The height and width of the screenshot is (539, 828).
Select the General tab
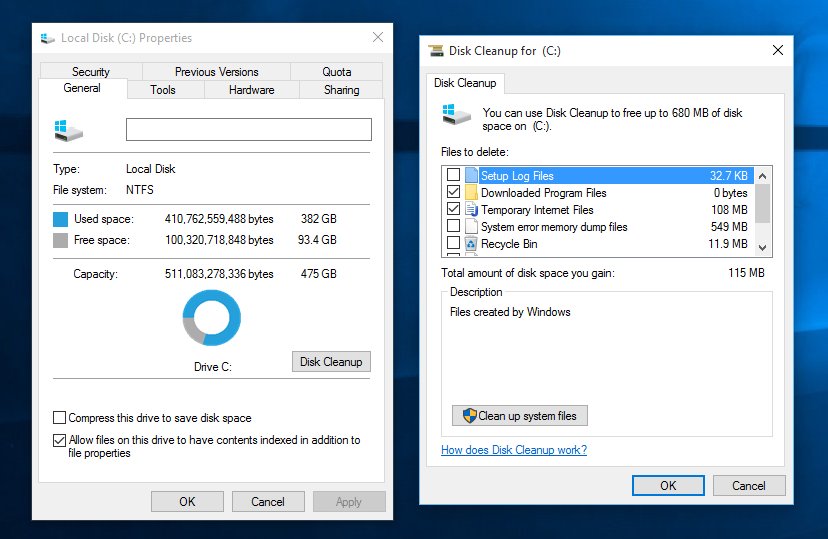tap(82, 88)
